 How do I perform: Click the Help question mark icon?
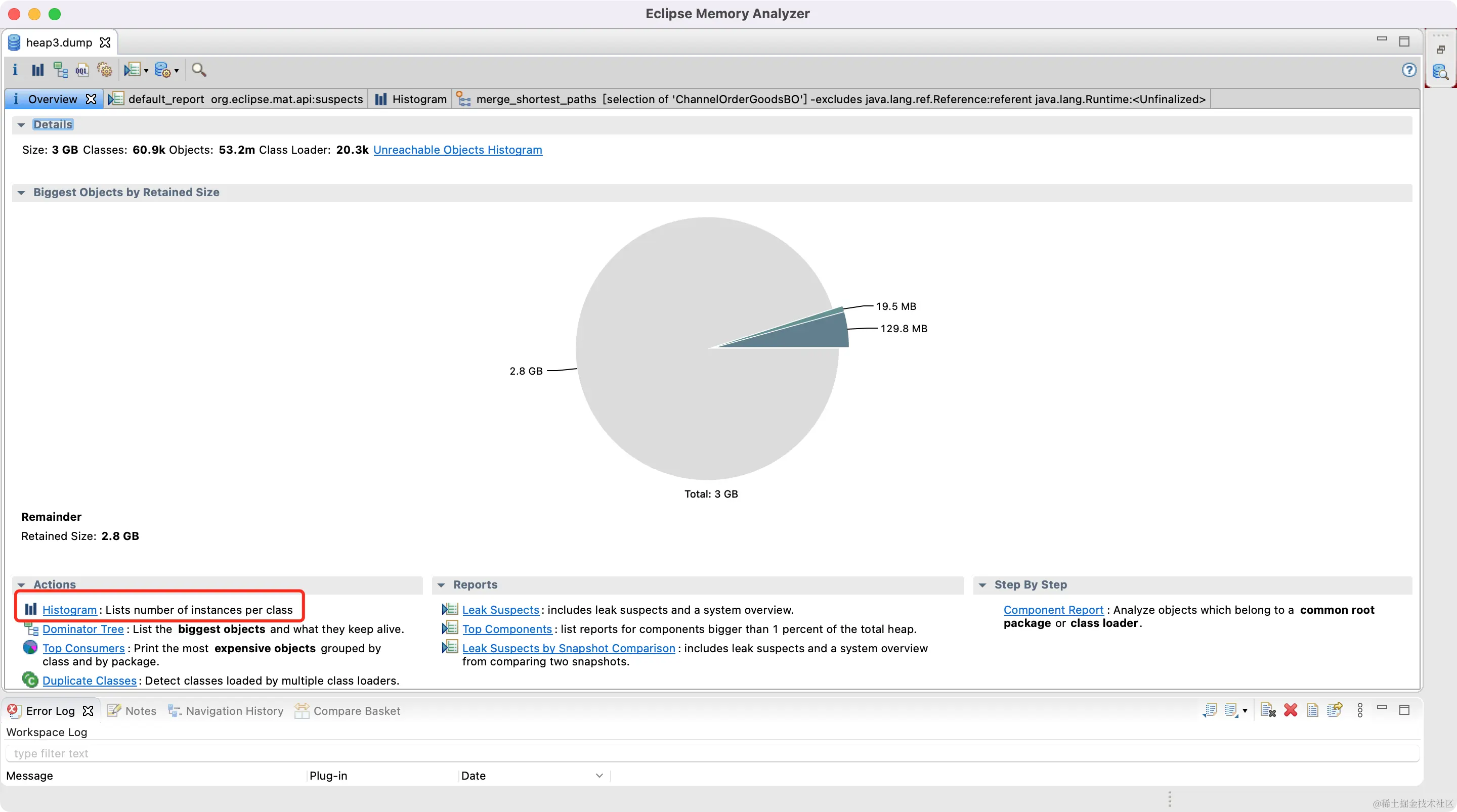click(1408, 70)
